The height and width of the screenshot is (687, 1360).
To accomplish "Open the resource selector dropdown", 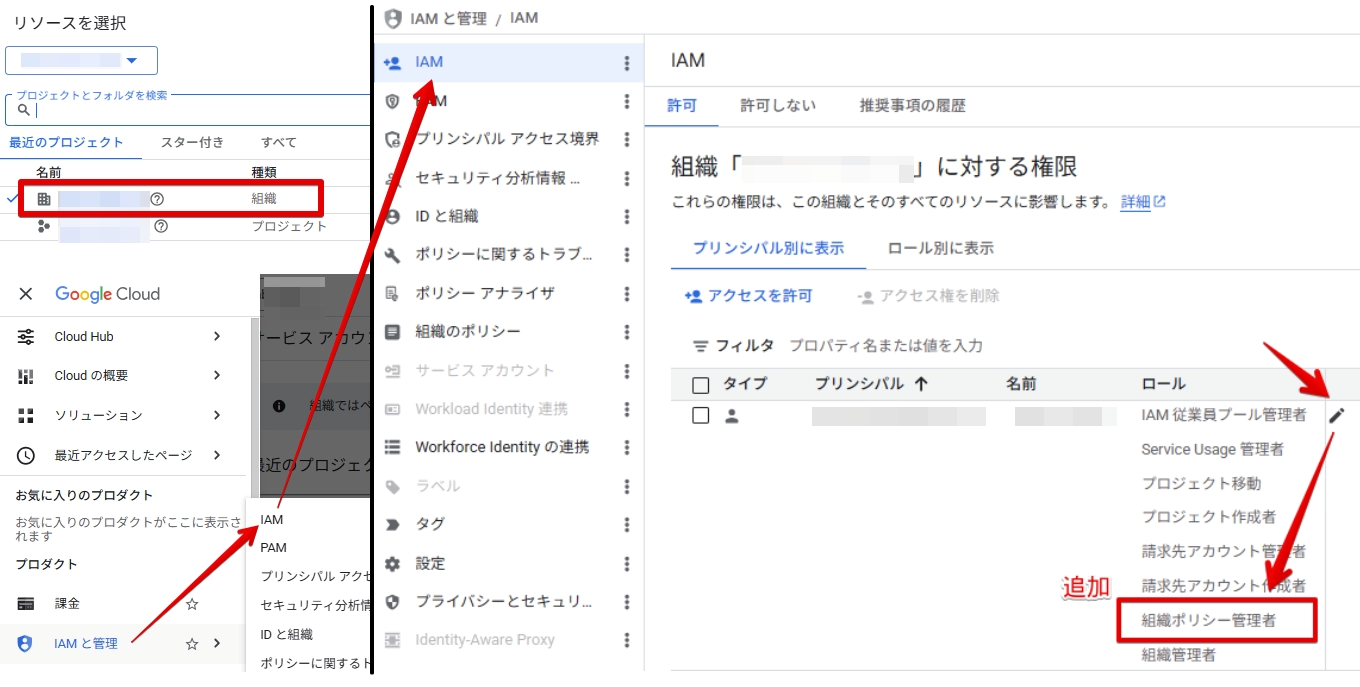I will tap(81, 61).
